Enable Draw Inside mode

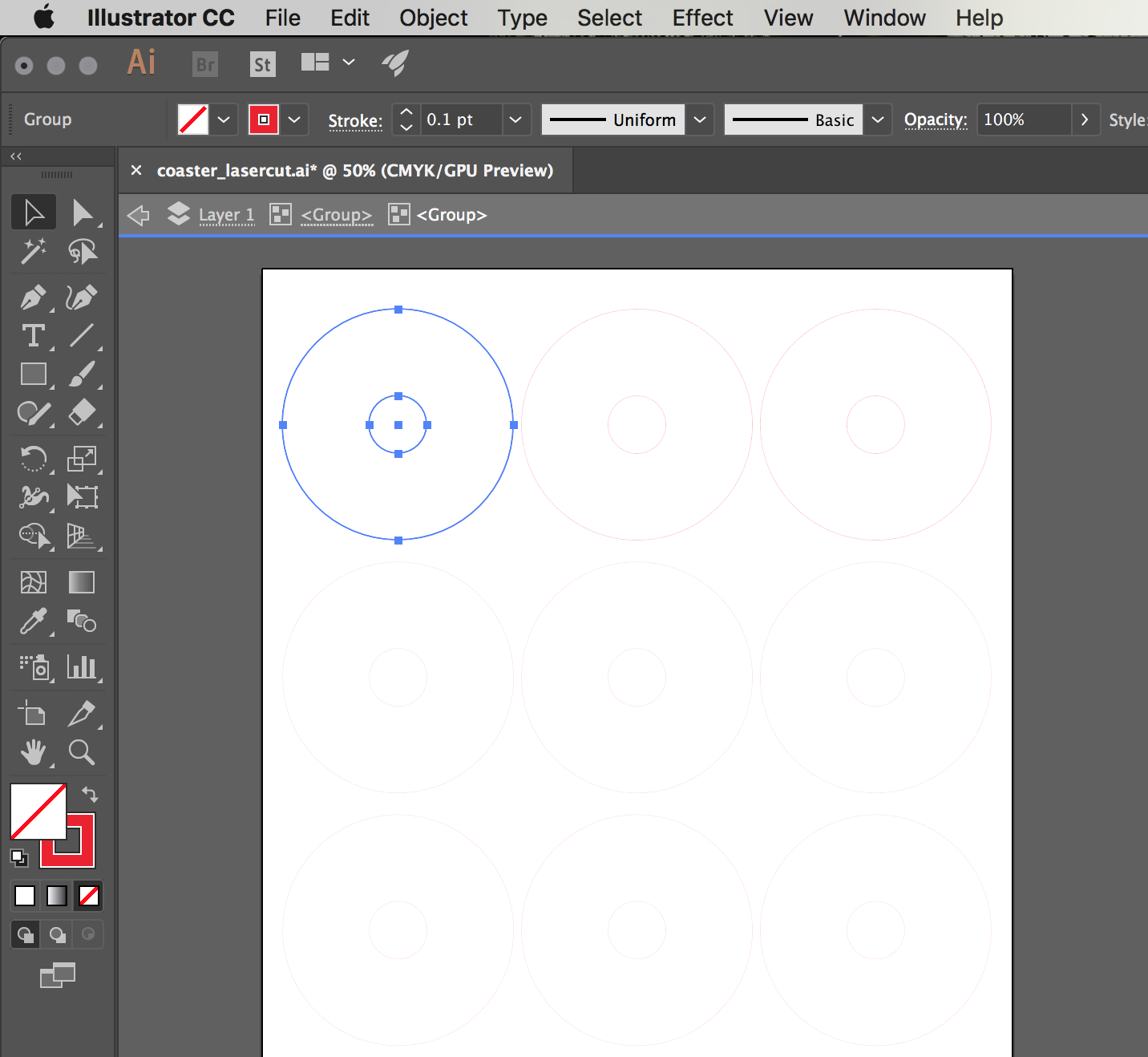coord(88,934)
